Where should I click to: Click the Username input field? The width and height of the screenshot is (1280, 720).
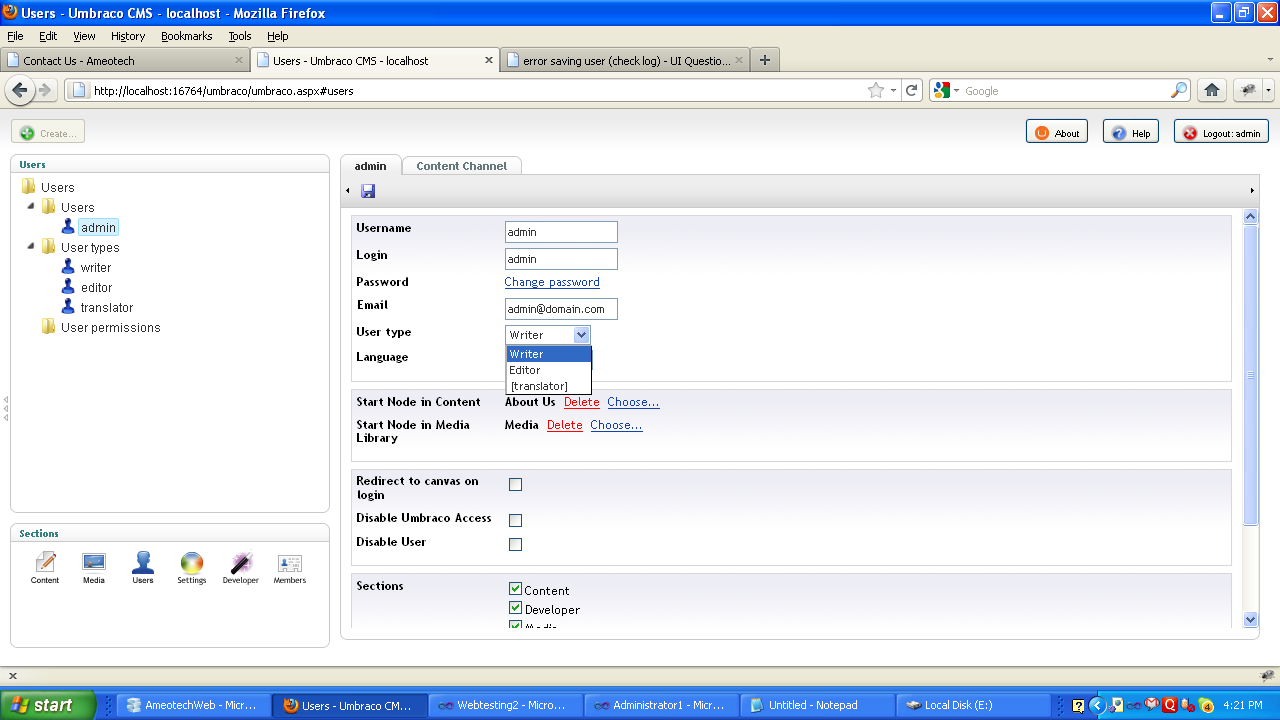pos(561,232)
